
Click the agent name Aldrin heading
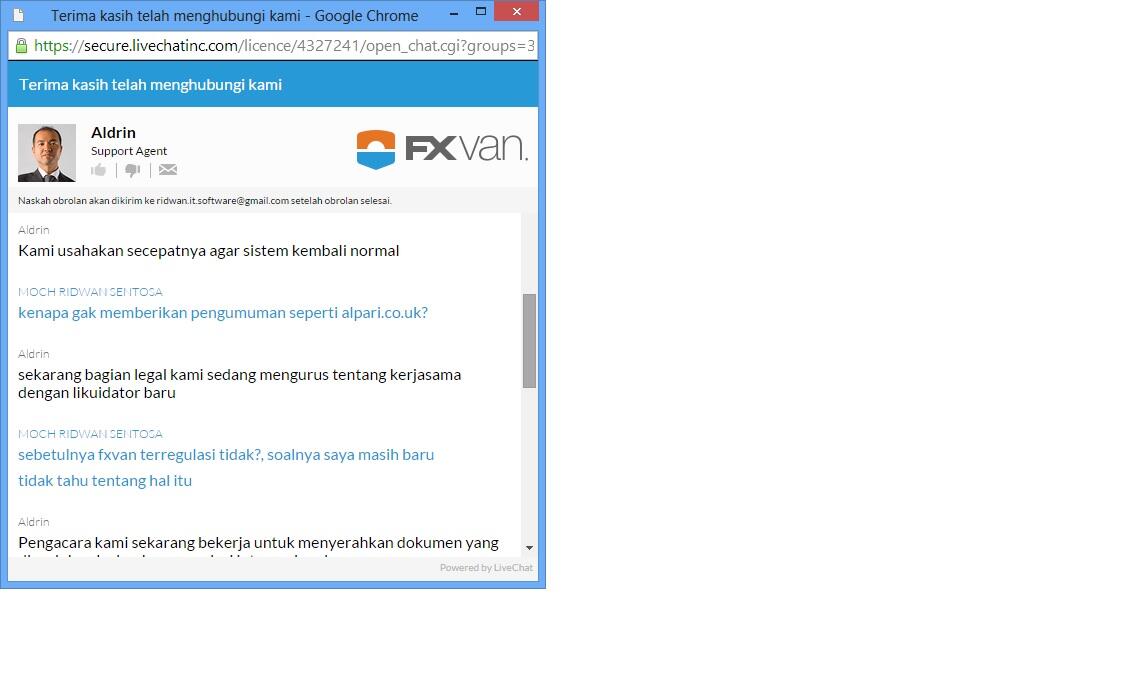point(113,132)
